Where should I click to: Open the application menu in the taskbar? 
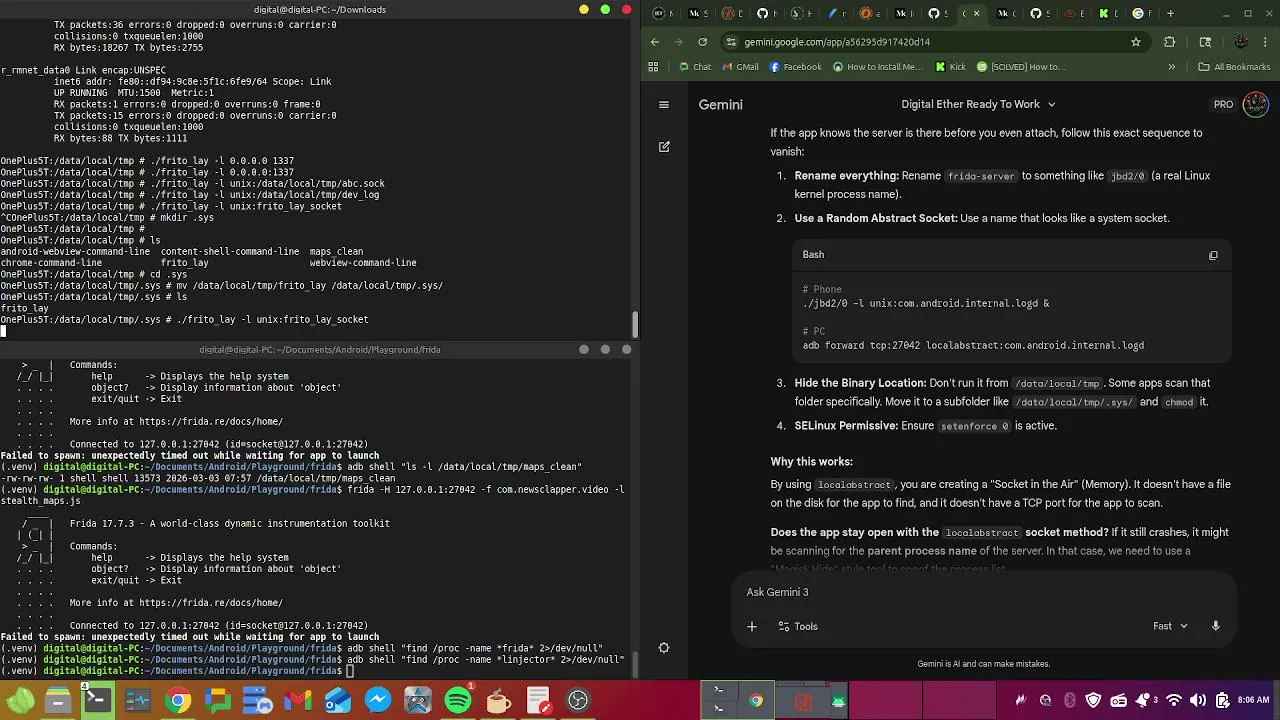point(20,700)
